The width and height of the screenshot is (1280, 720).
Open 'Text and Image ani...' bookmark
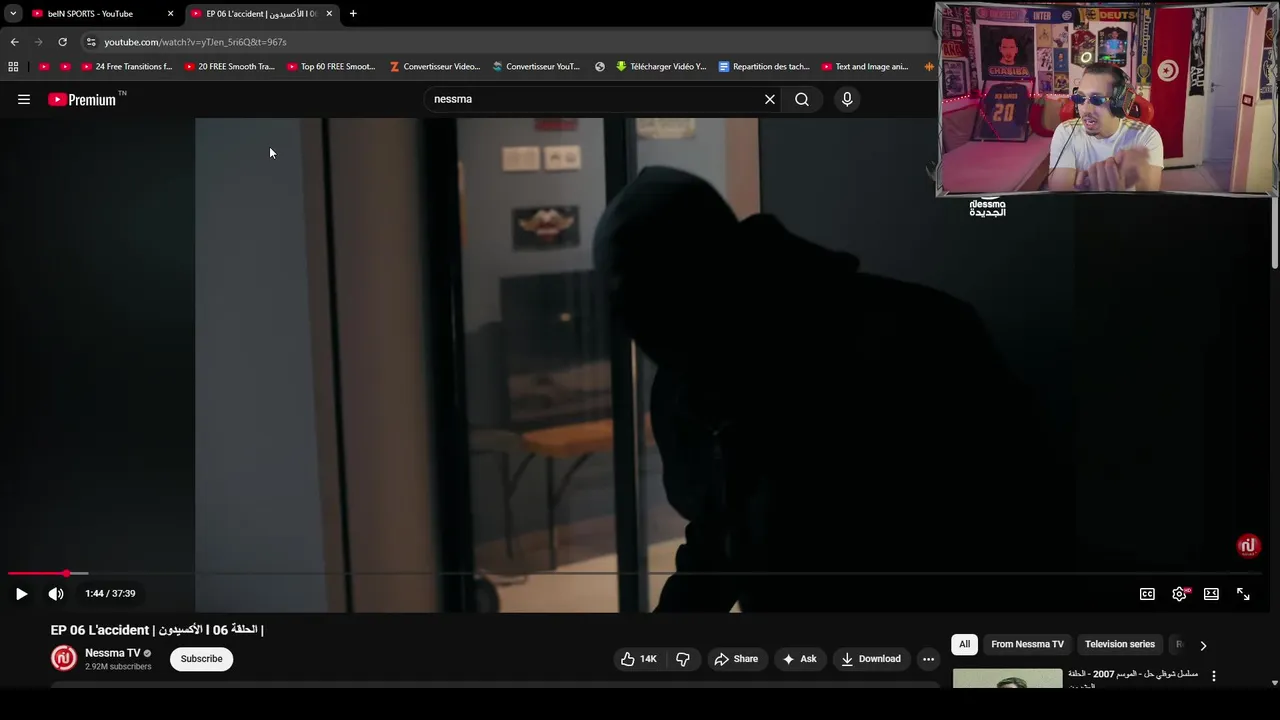click(x=865, y=67)
